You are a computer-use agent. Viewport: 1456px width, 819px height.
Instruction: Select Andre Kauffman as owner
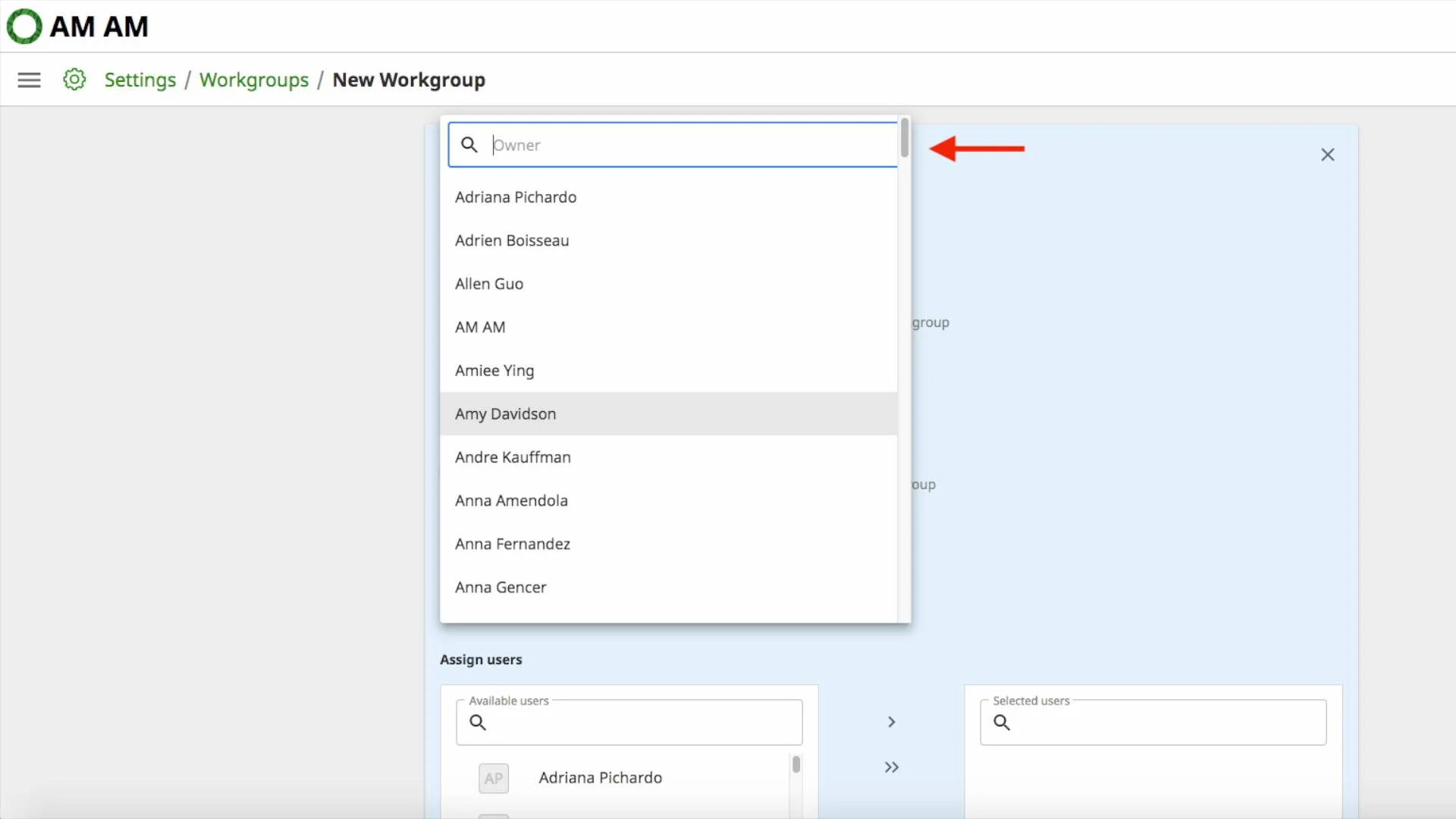(x=669, y=457)
